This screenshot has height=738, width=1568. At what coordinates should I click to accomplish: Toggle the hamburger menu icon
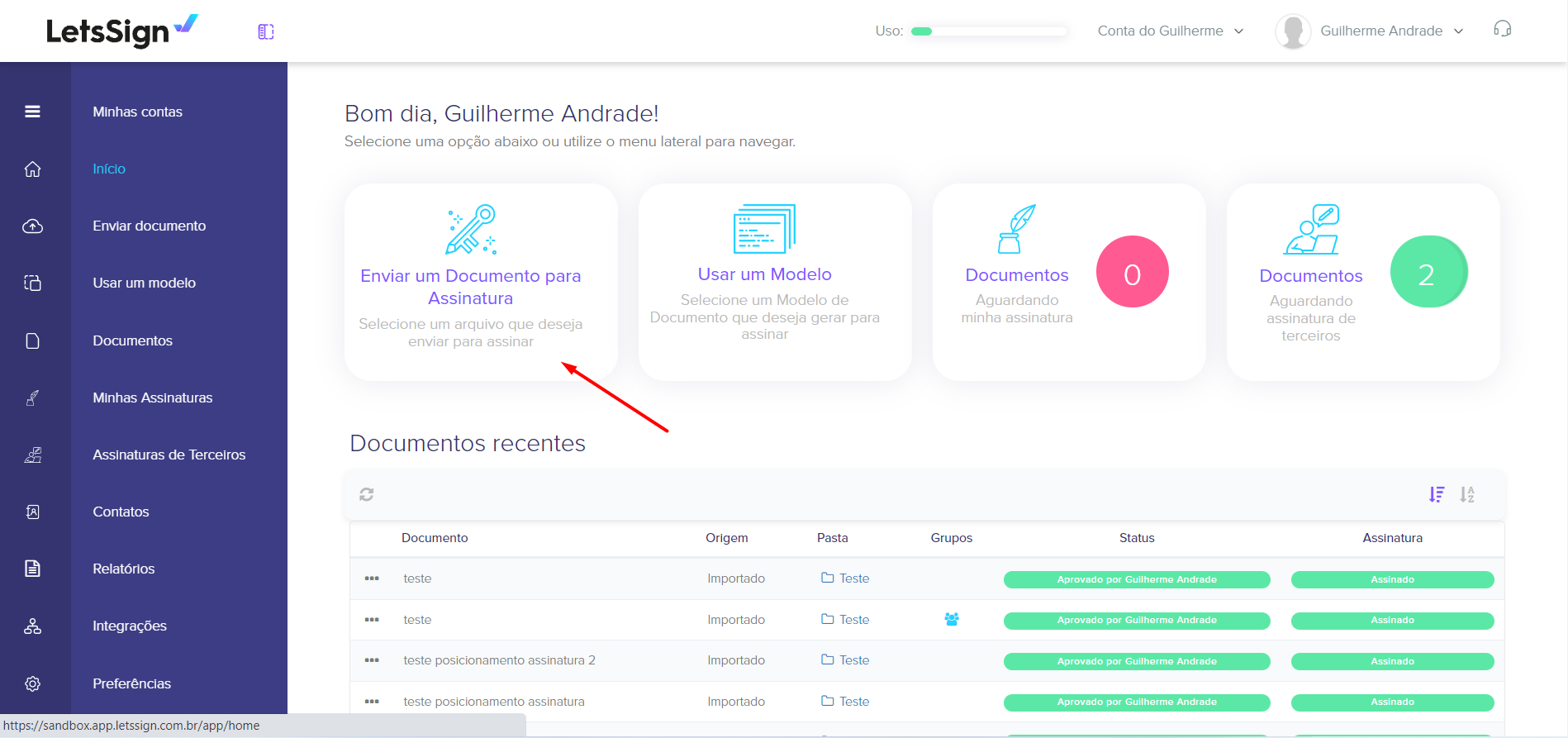[x=32, y=112]
